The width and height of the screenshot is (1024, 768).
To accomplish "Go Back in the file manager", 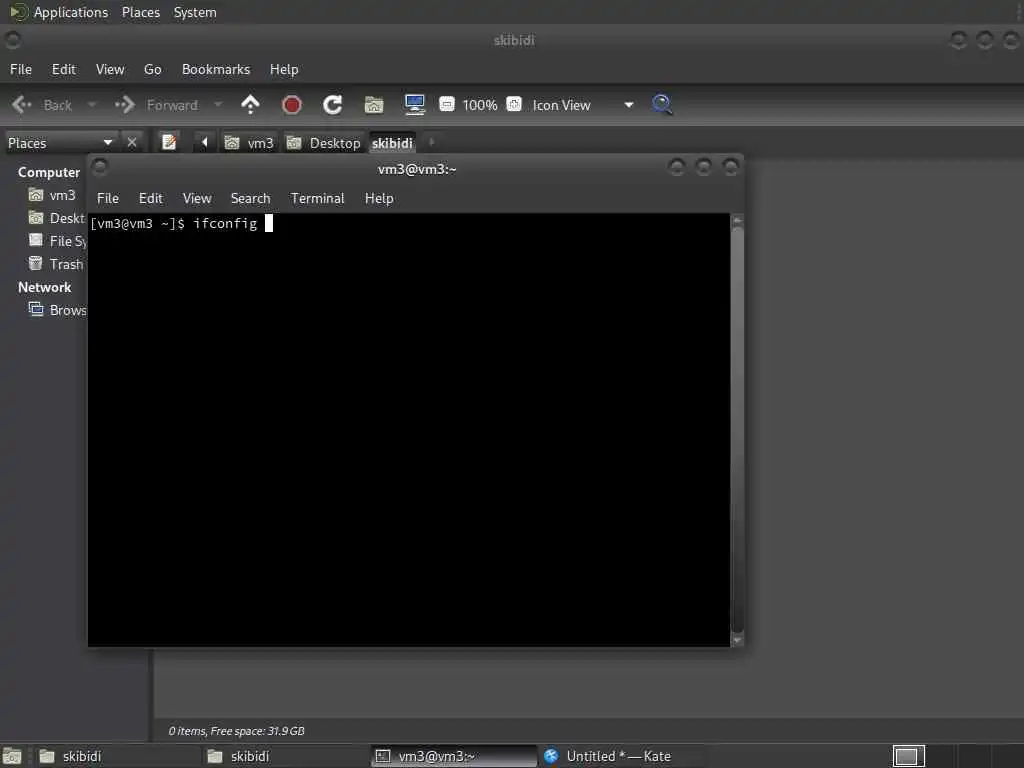I will click(x=43, y=104).
